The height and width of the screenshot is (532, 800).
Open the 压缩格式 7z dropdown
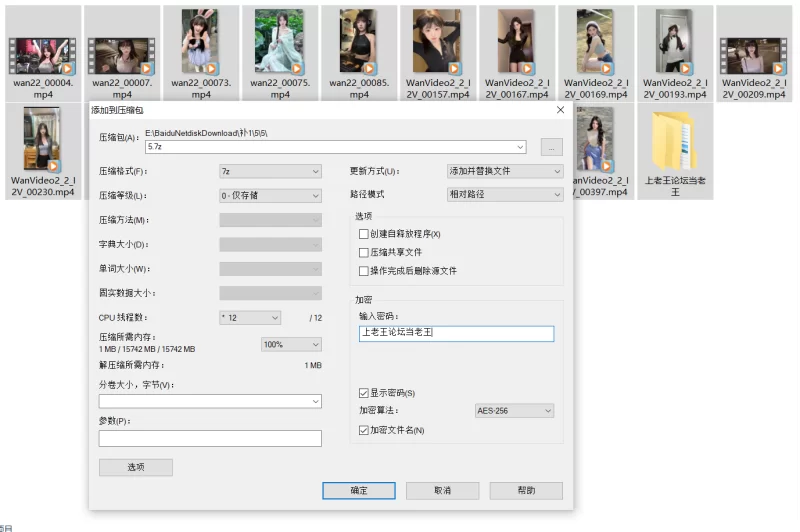click(270, 171)
